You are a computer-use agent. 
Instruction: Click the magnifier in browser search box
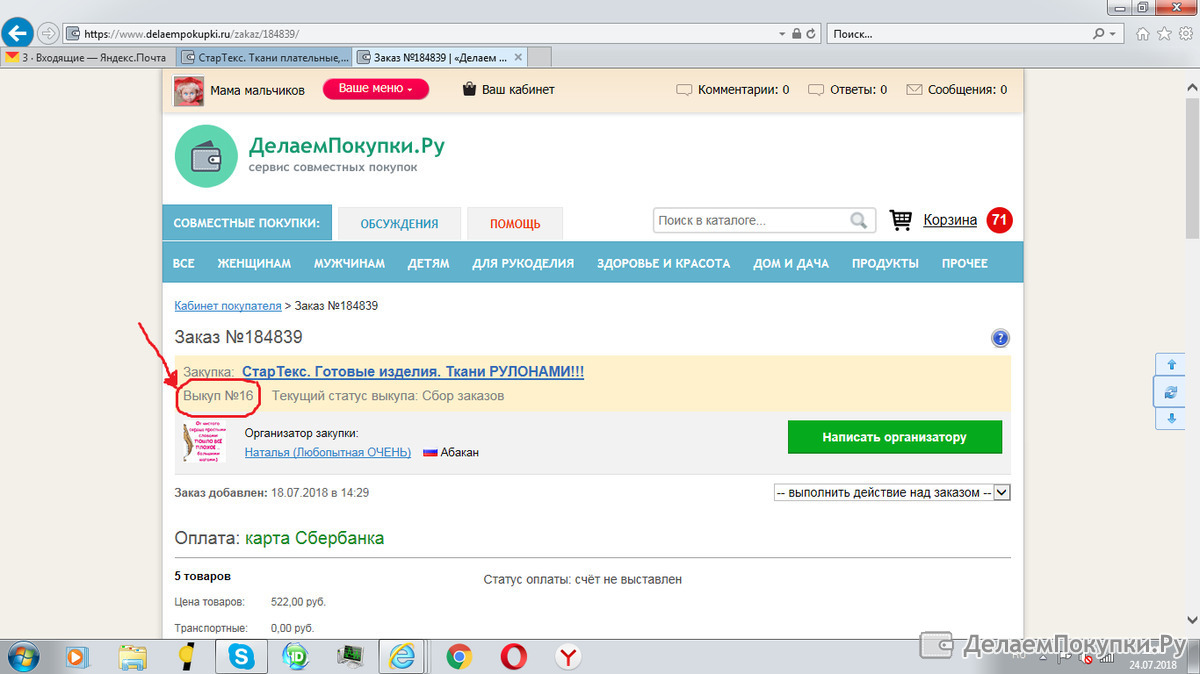pos(1099,33)
